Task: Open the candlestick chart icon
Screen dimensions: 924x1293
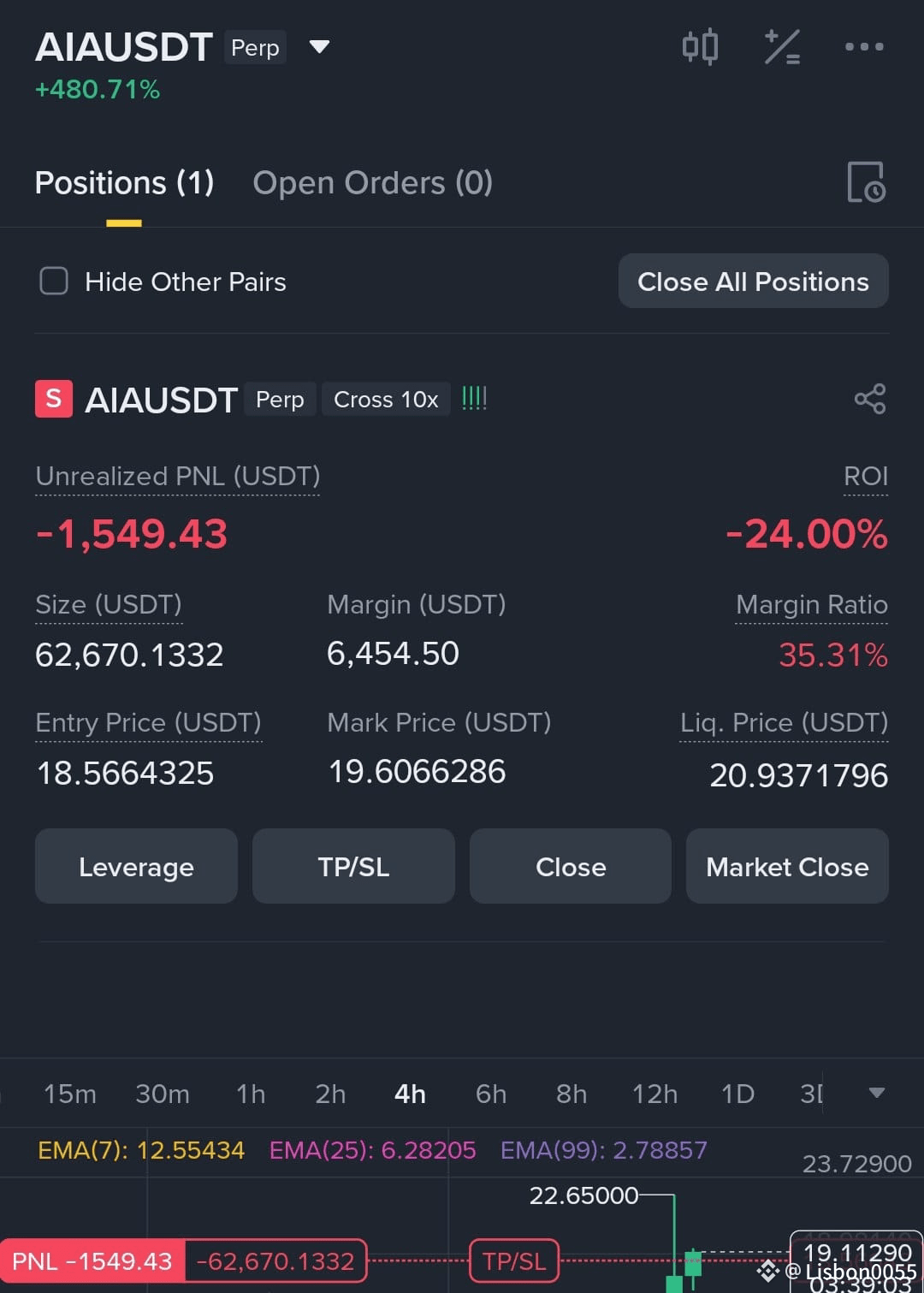Action: tap(700, 46)
